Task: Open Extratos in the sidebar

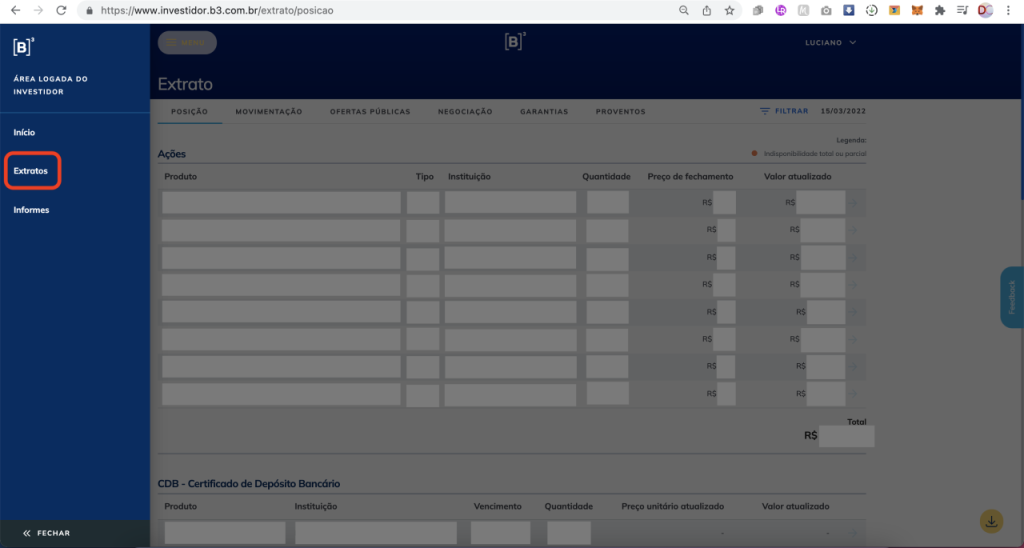Action: [x=31, y=171]
